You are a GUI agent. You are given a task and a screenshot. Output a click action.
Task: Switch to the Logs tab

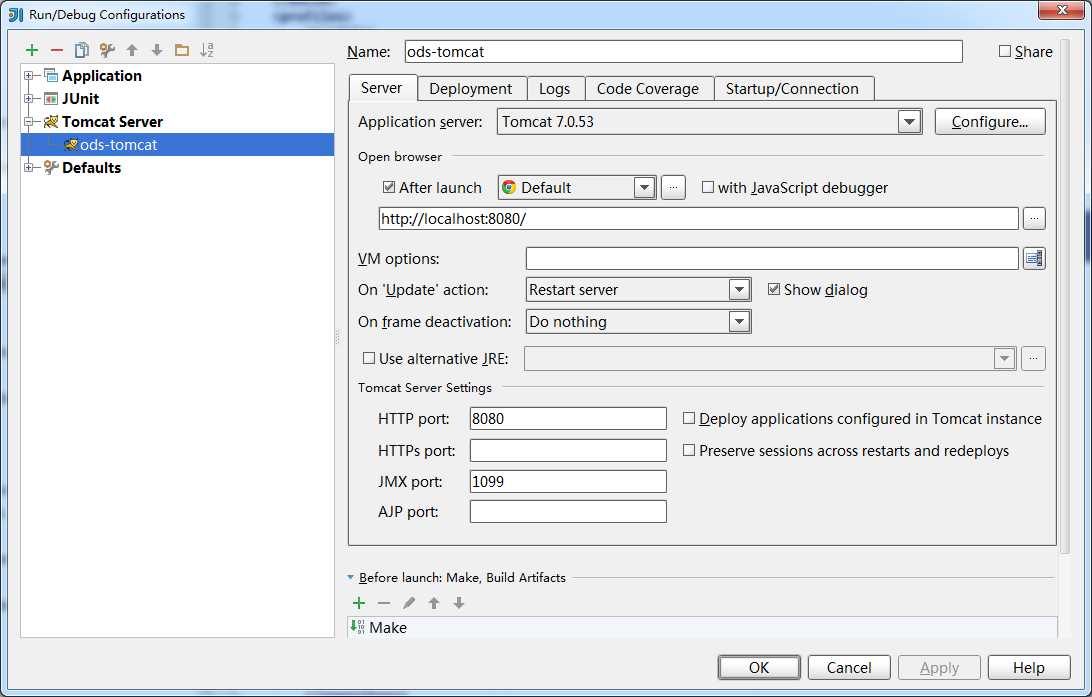[x=554, y=89]
